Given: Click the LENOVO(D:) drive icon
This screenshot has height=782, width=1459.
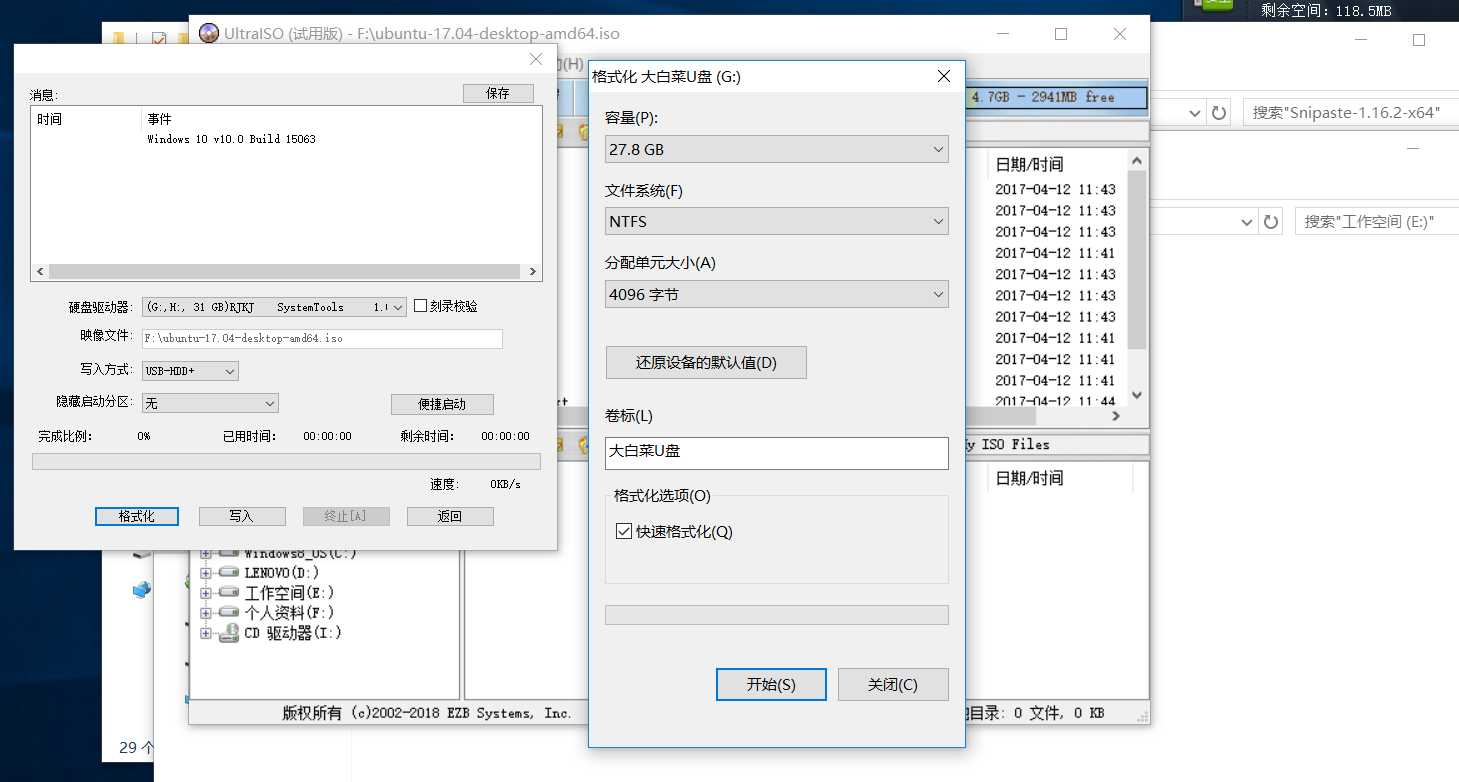Looking at the screenshot, I should (228, 572).
